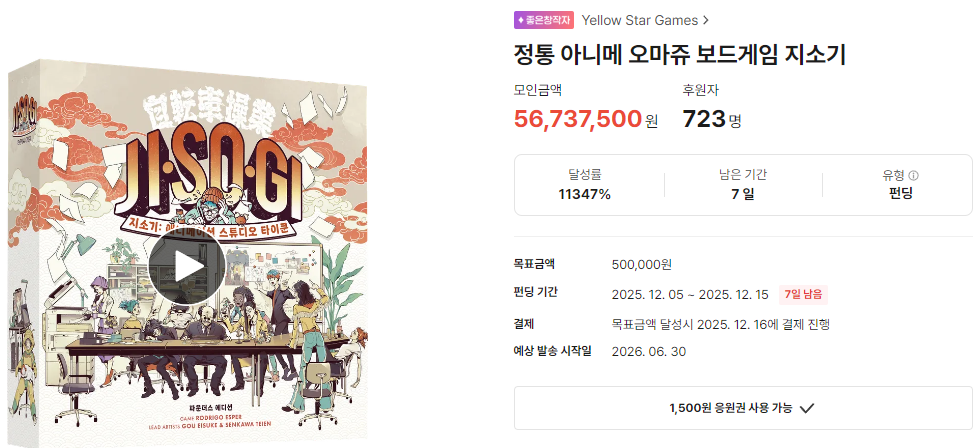Click the 723명 backer count
Screen dimensions: 976x448
point(711,119)
